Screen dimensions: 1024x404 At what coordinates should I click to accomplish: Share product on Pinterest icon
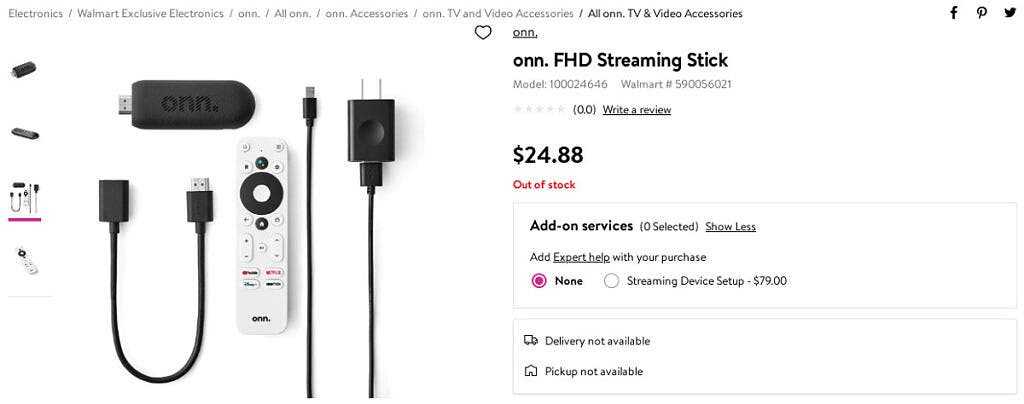tap(982, 13)
